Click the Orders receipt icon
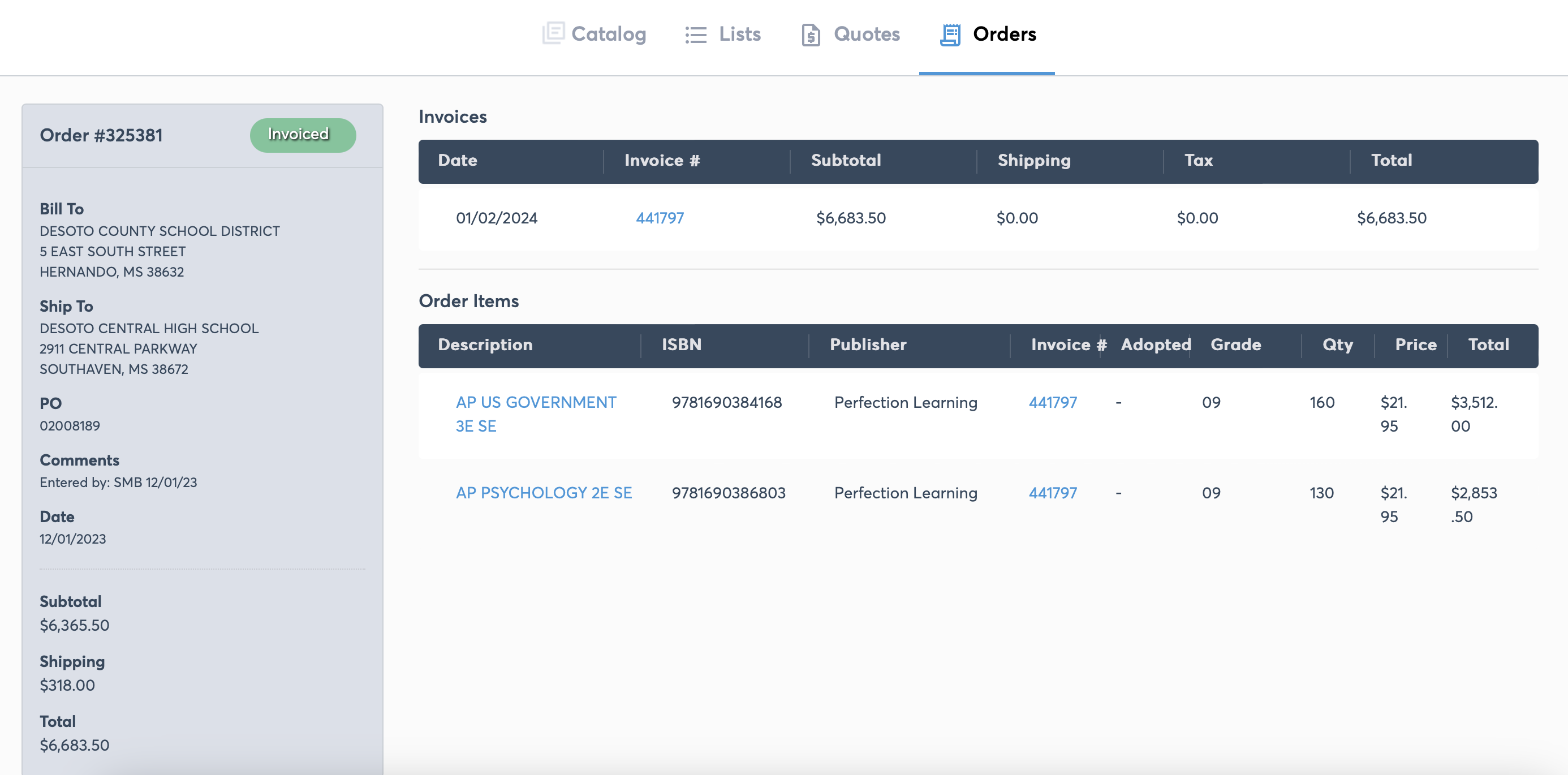 click(950, 35)
